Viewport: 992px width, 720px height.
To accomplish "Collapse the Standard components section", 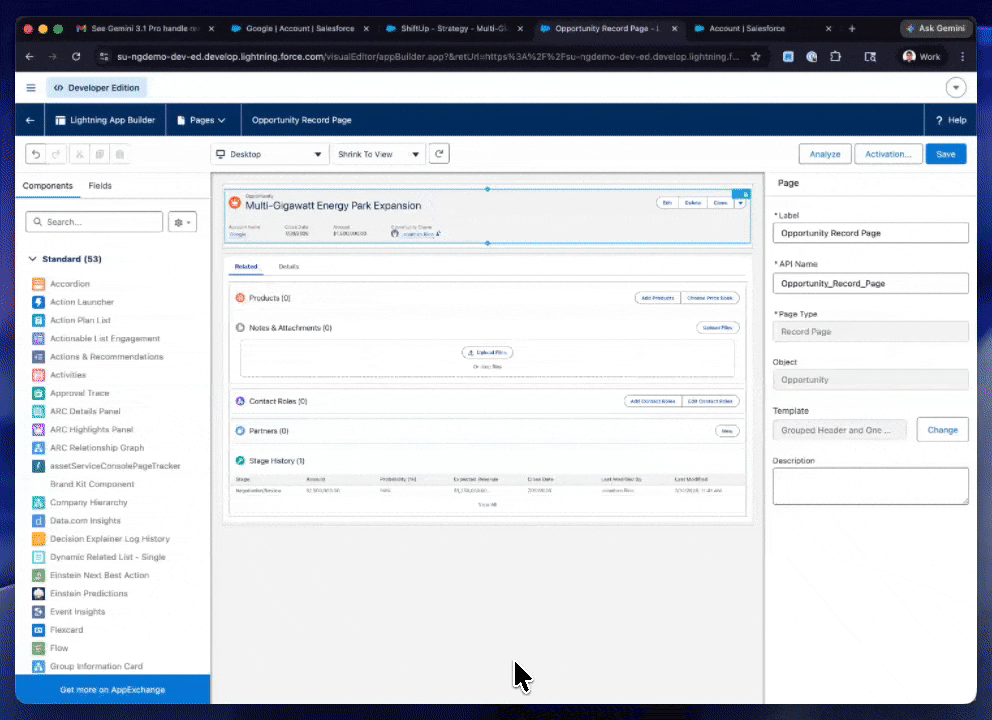I will point(32,259).
